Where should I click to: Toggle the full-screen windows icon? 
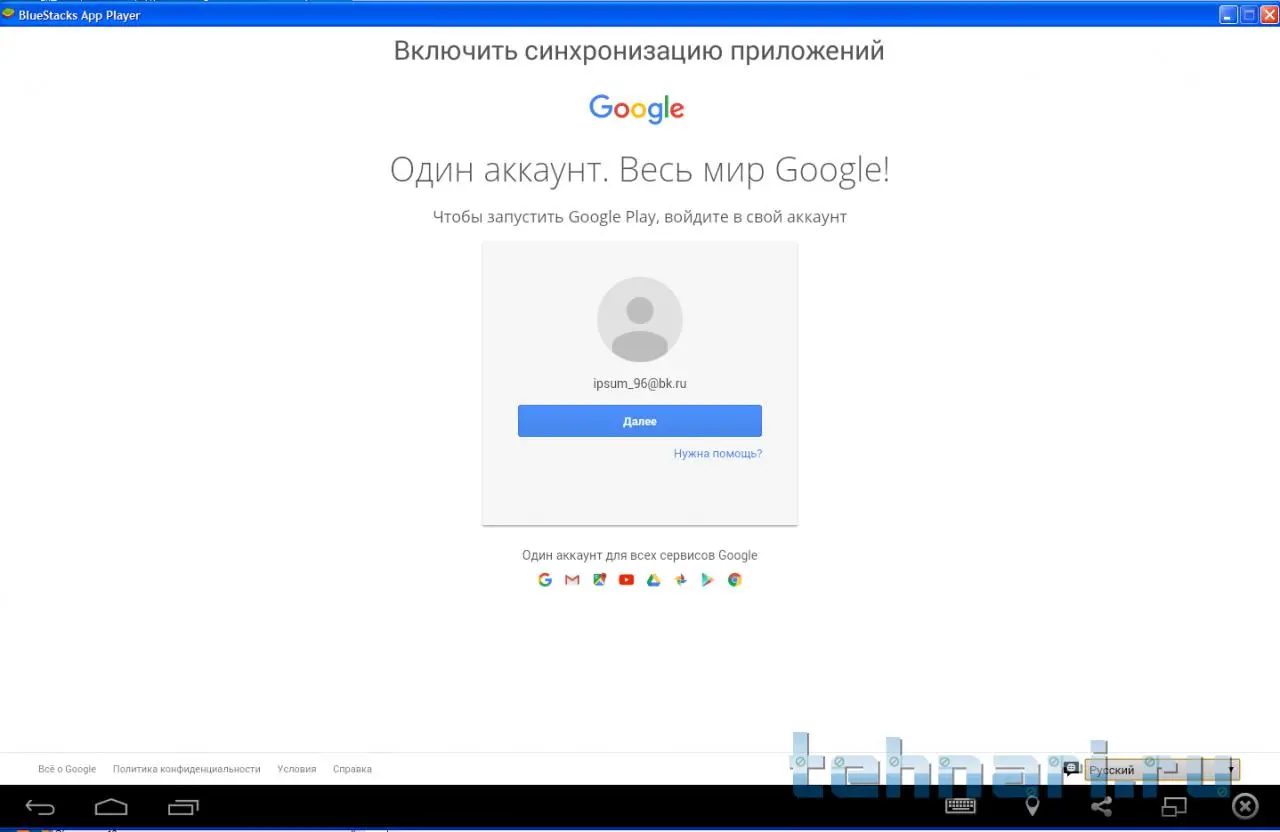[x=1173, y=806]
